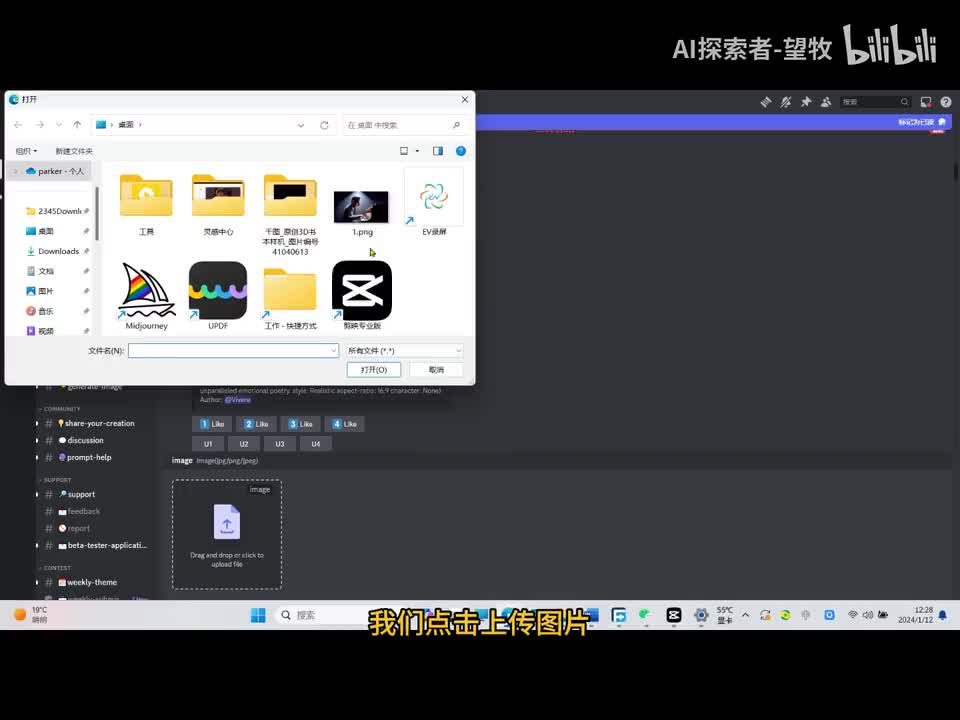
Task: Click the upload file icon in the image dropzone
Action: [x=227, y=522]
